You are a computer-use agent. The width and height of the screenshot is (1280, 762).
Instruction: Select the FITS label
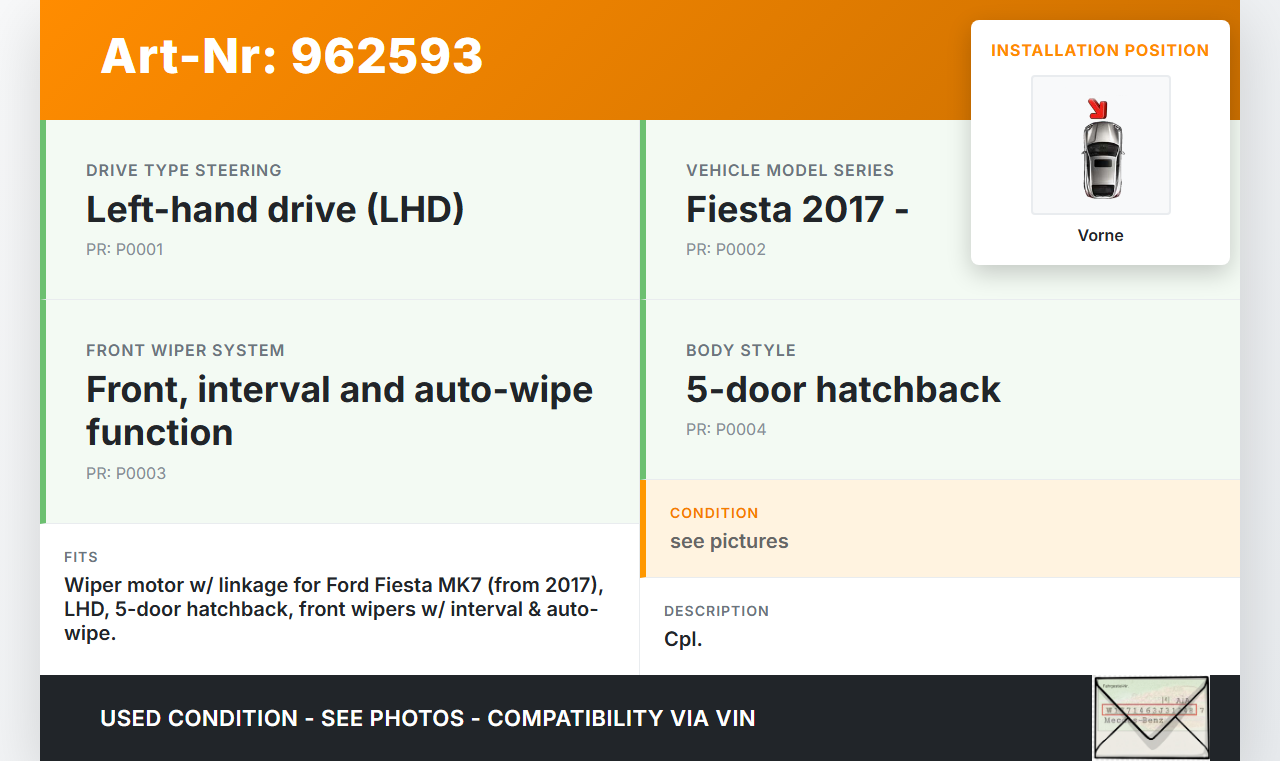click(81, 557)
